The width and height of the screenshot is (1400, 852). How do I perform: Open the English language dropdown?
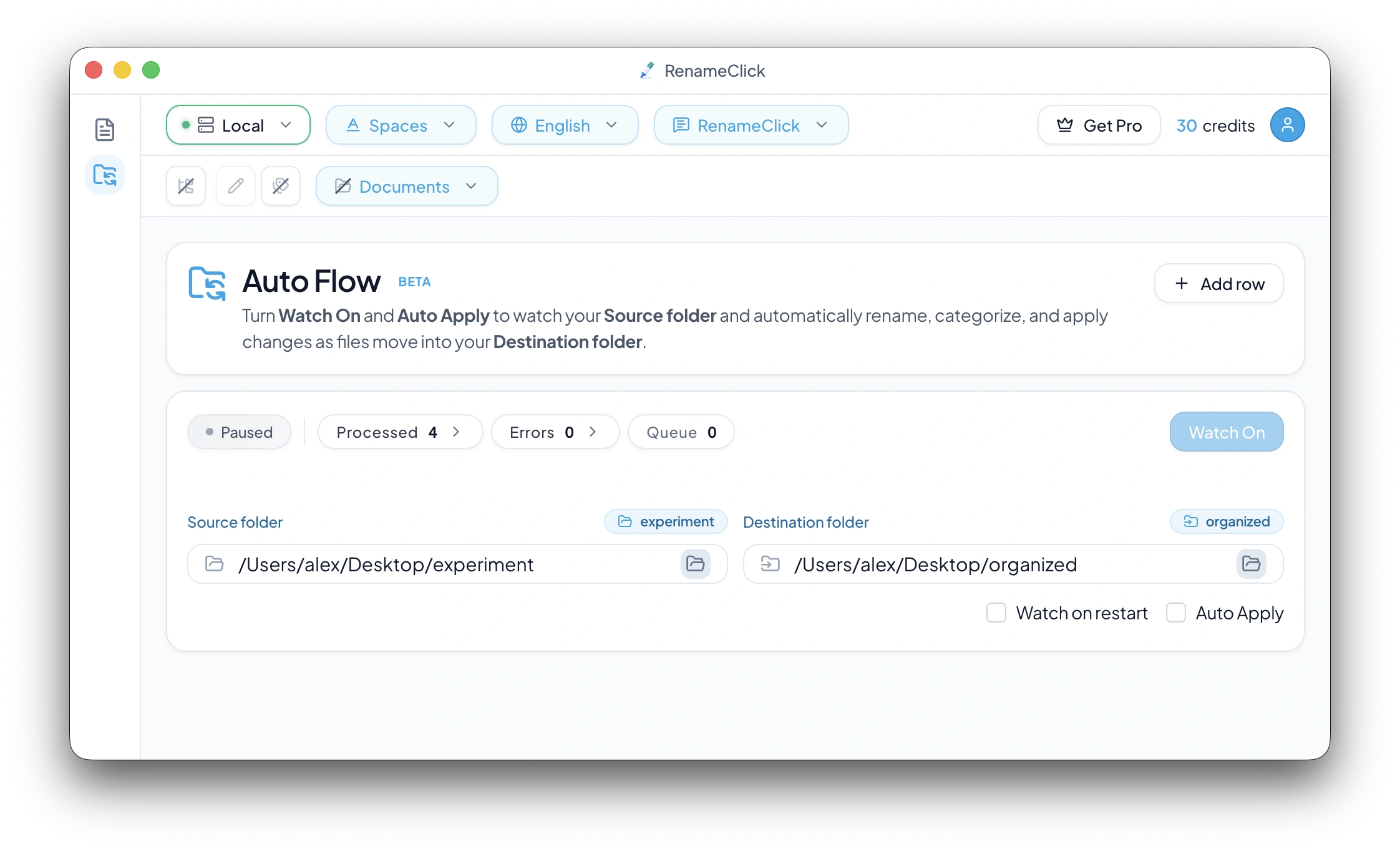[564, 125]
